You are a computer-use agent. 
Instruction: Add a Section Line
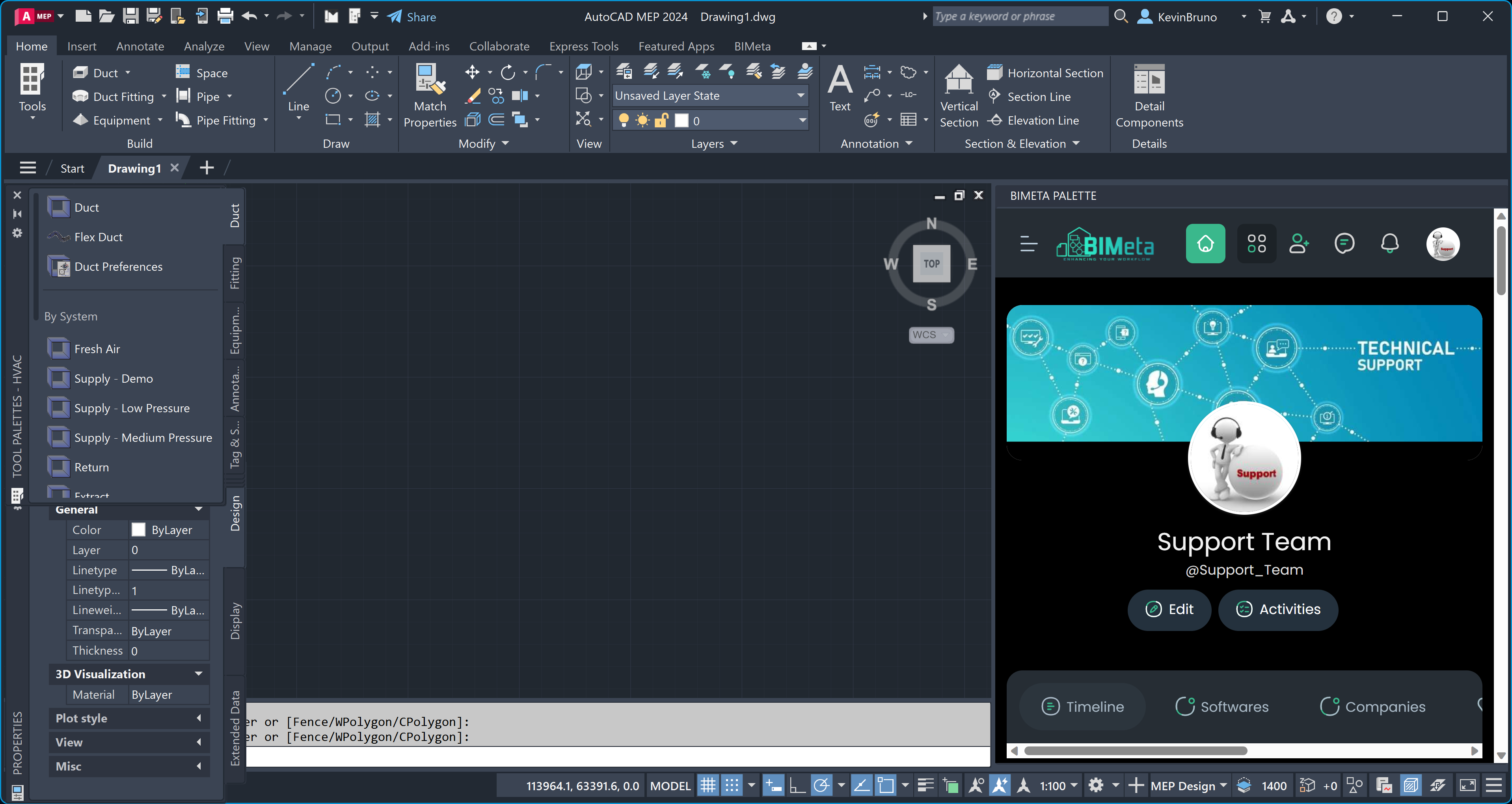[1029, 96]
